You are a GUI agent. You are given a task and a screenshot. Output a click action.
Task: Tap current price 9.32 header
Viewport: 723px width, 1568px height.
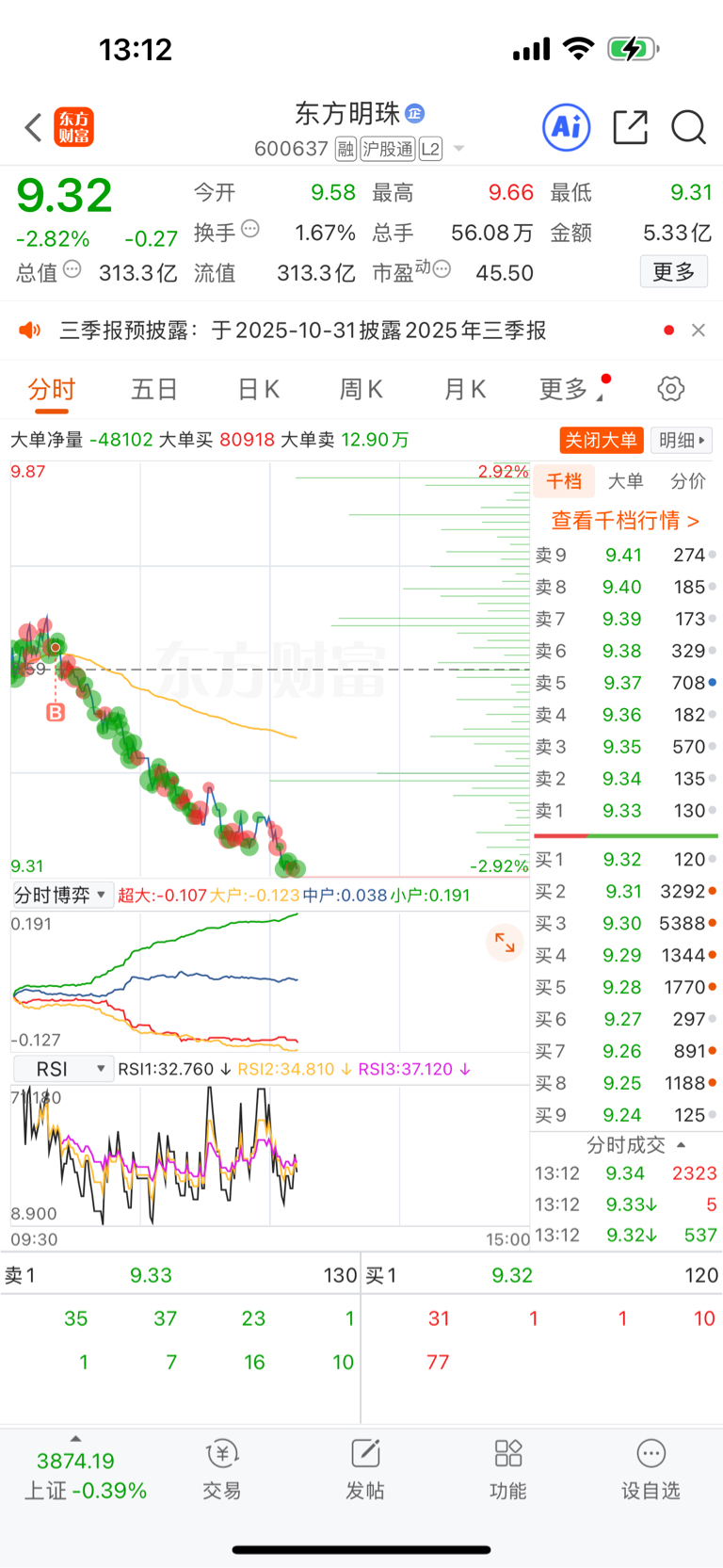point(64,196)
